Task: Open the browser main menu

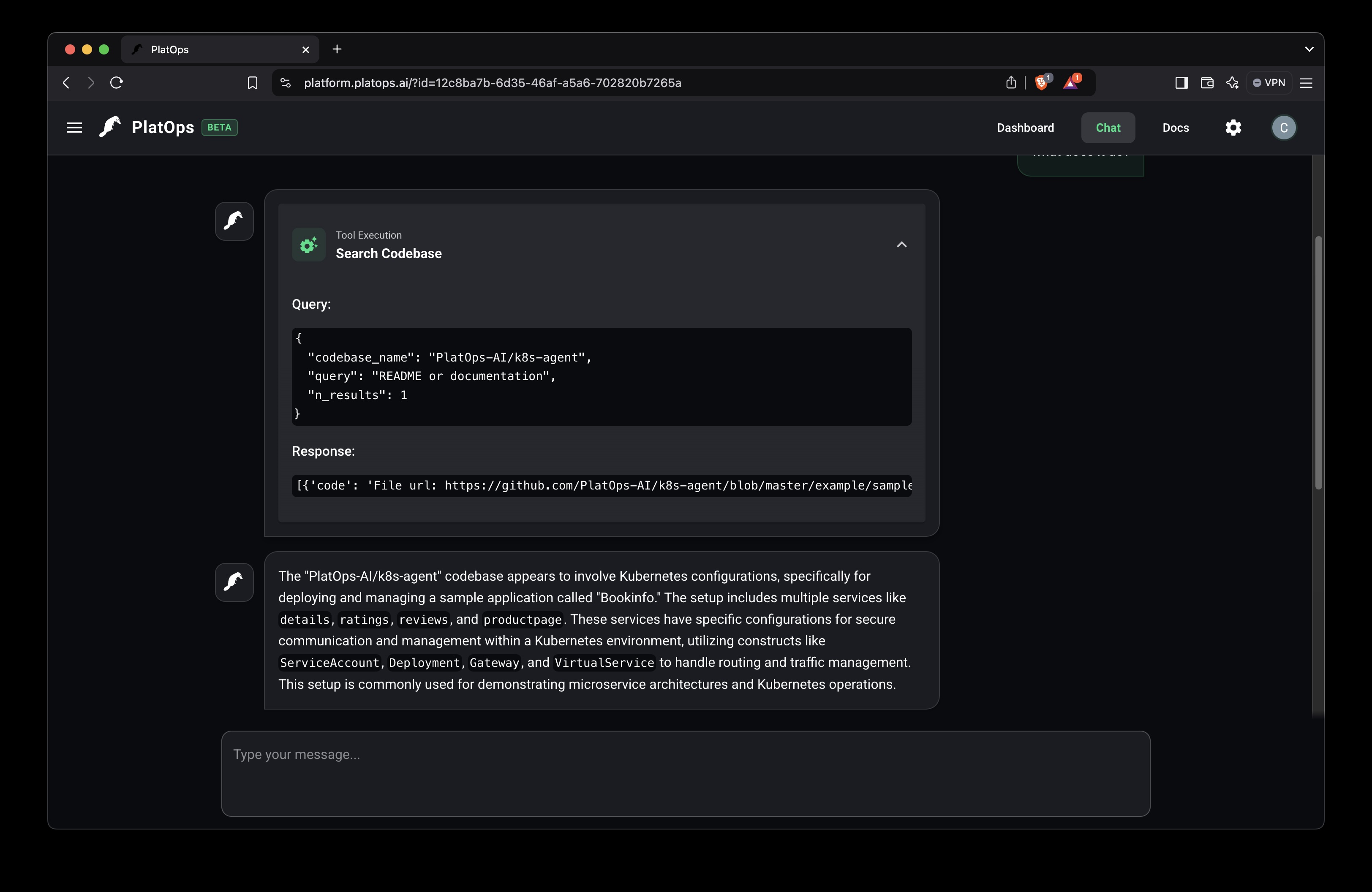Action: tap(1306, 83)
